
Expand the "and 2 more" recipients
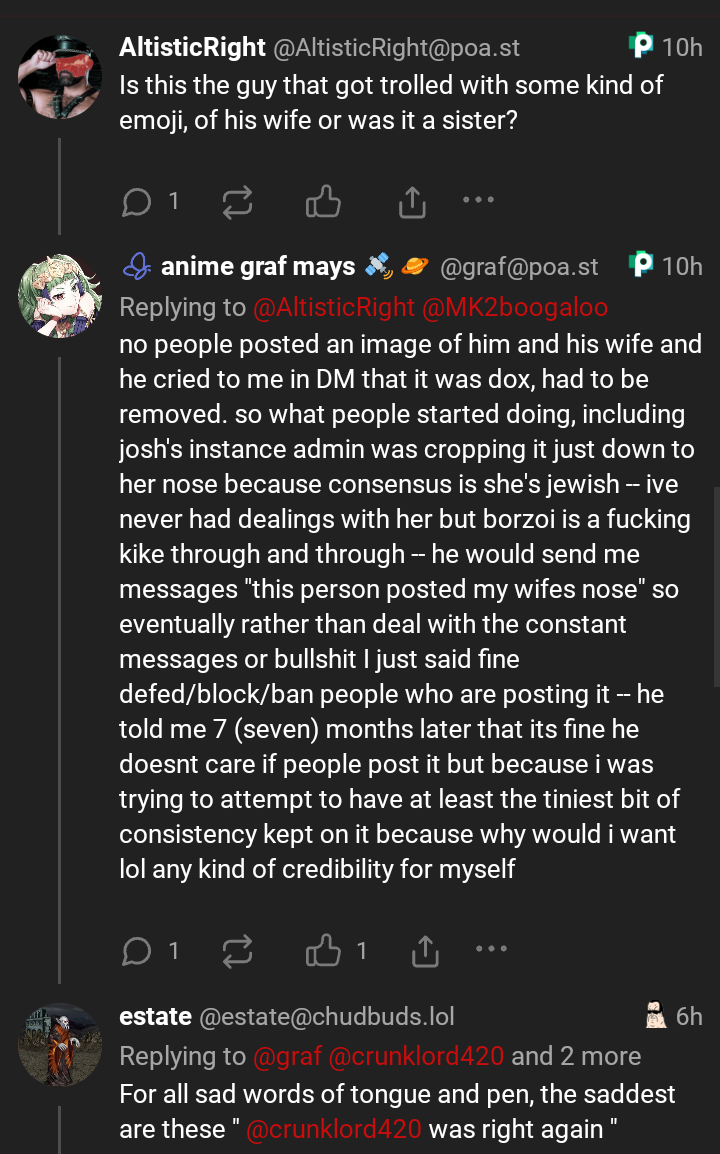pyautogui.click(x=576, y=1056)
